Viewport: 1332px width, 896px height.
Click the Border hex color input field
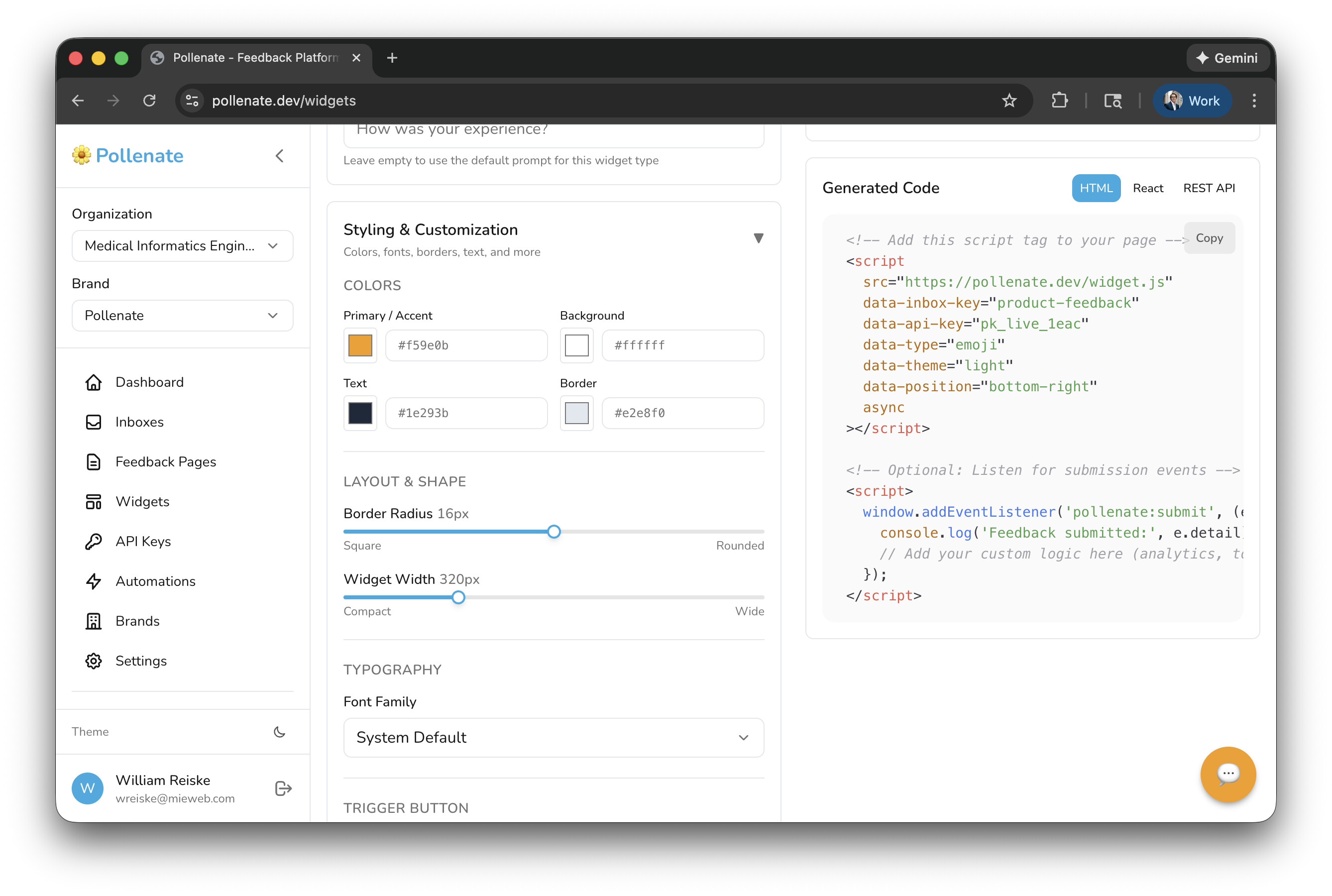click(682, 413)
